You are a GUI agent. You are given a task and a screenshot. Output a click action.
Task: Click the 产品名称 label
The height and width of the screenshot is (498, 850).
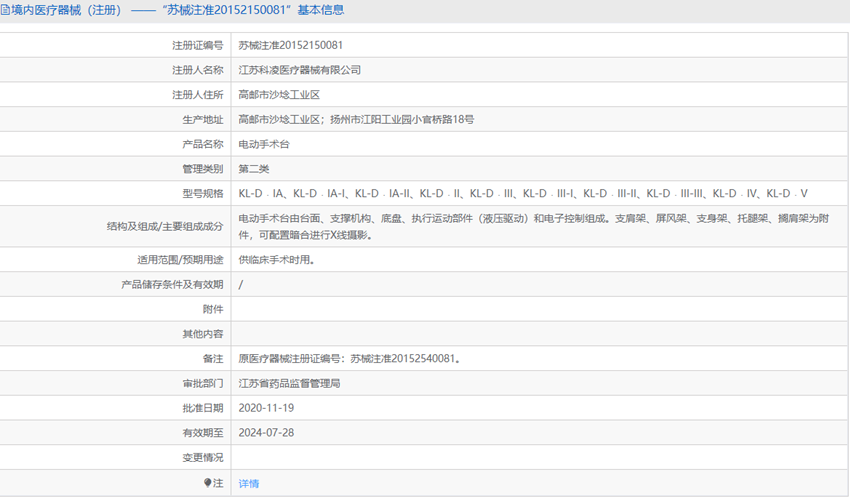click(203, 144)
